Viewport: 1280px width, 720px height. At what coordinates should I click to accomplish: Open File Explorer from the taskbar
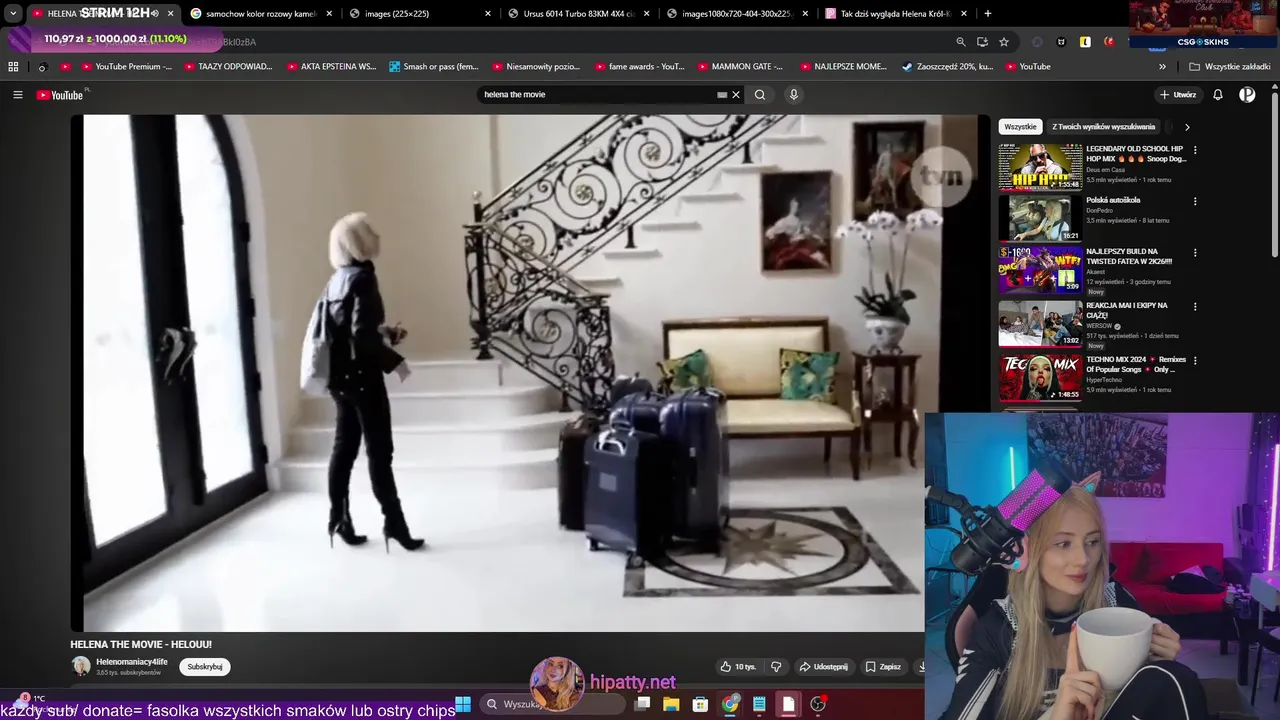(x=671, y=704)
